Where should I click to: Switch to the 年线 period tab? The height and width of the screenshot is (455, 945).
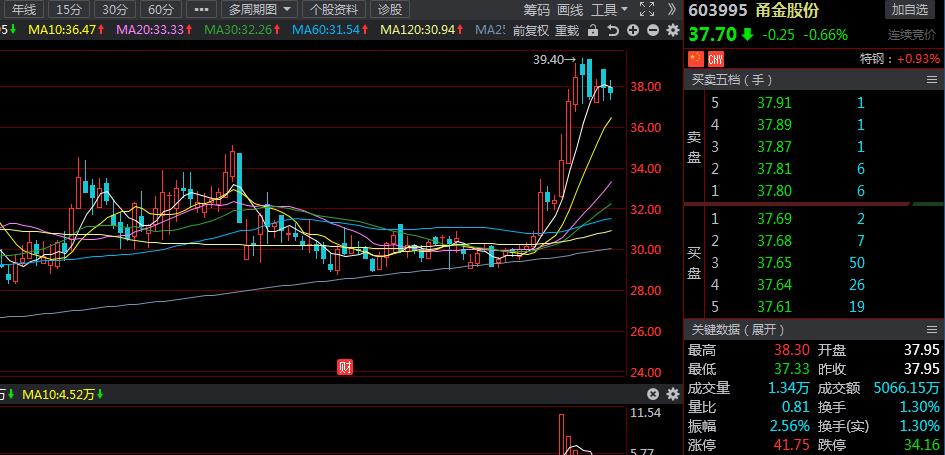[x=25, y=9]
